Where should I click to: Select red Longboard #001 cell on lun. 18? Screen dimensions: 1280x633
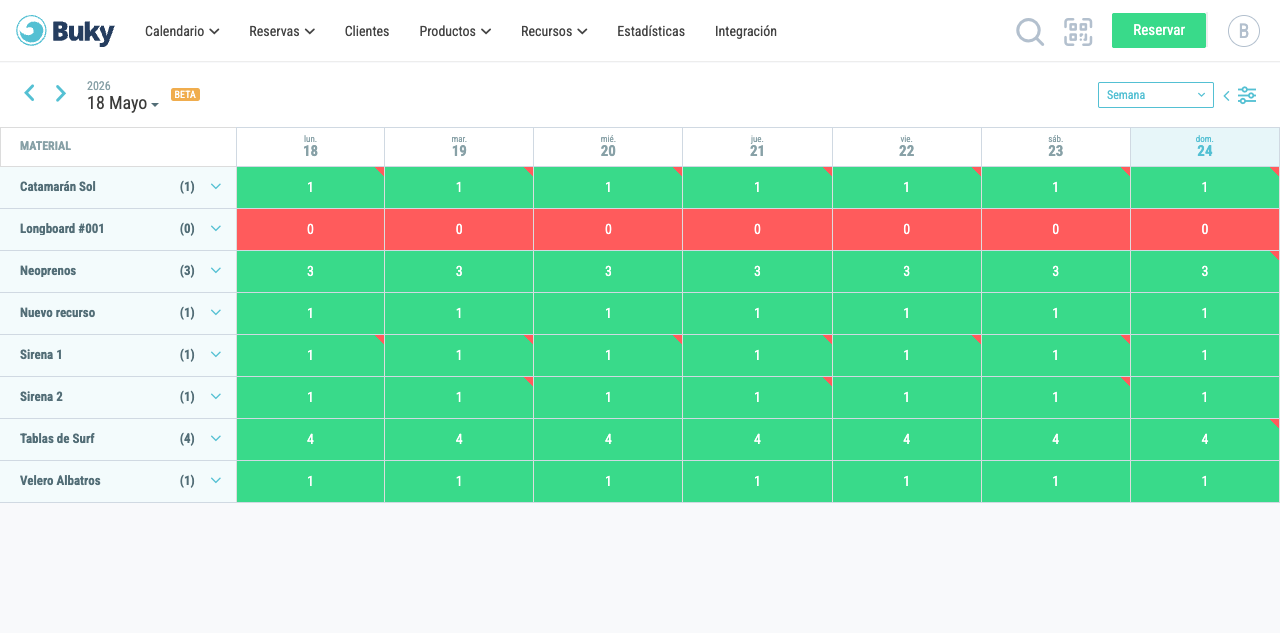310,229
